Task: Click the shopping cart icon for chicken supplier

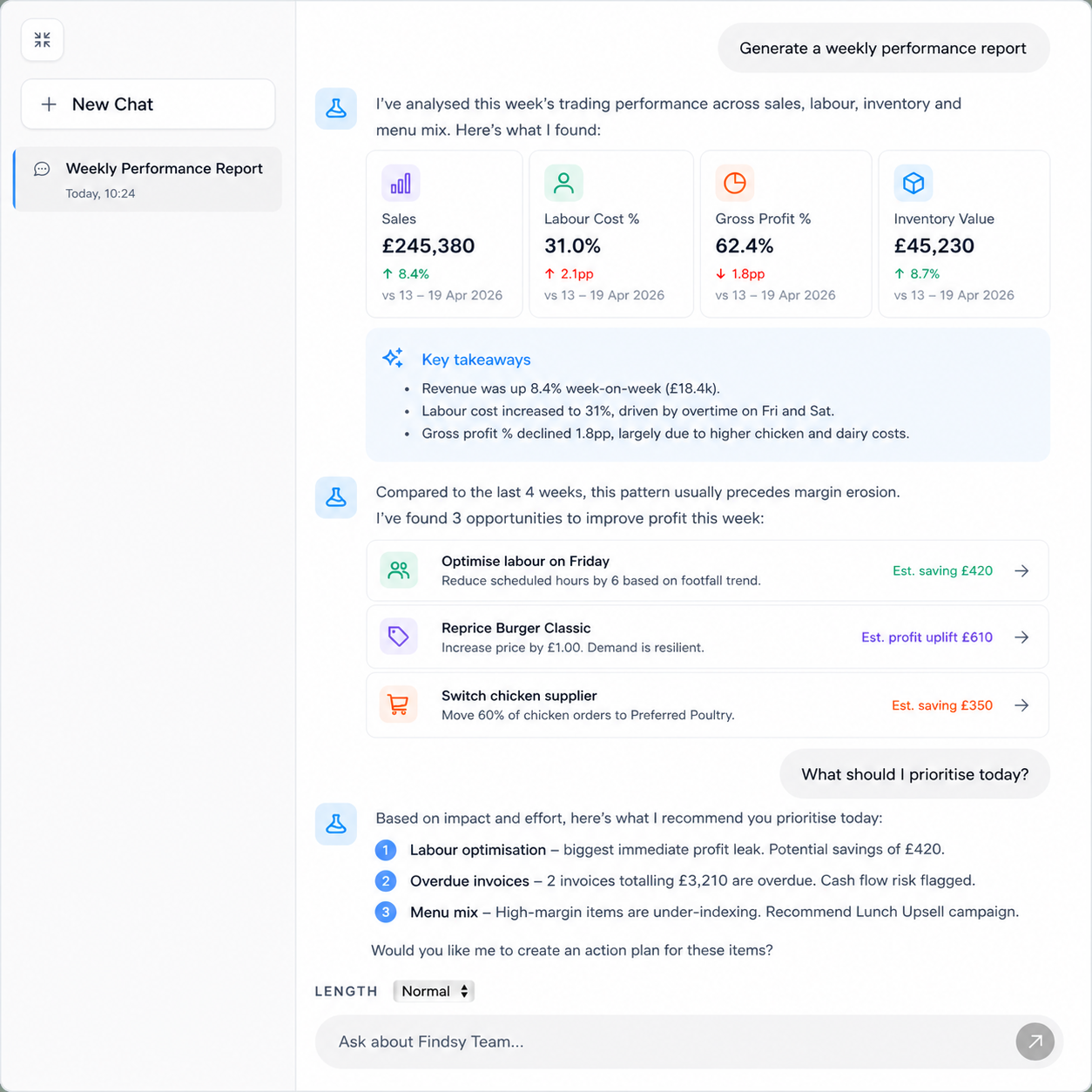Action: (x=398, y=704)
